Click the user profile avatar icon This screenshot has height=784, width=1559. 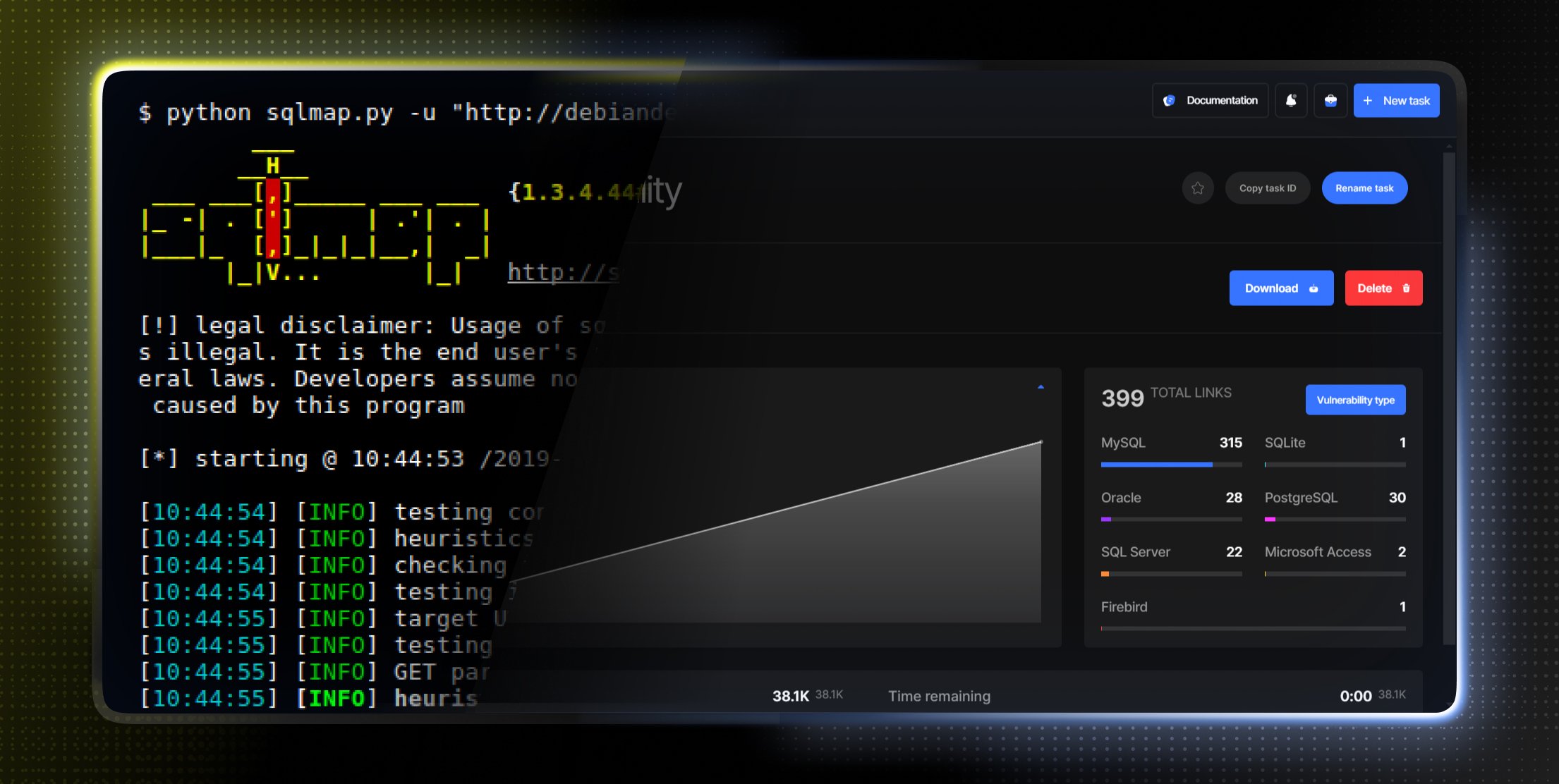(1330, 100)
